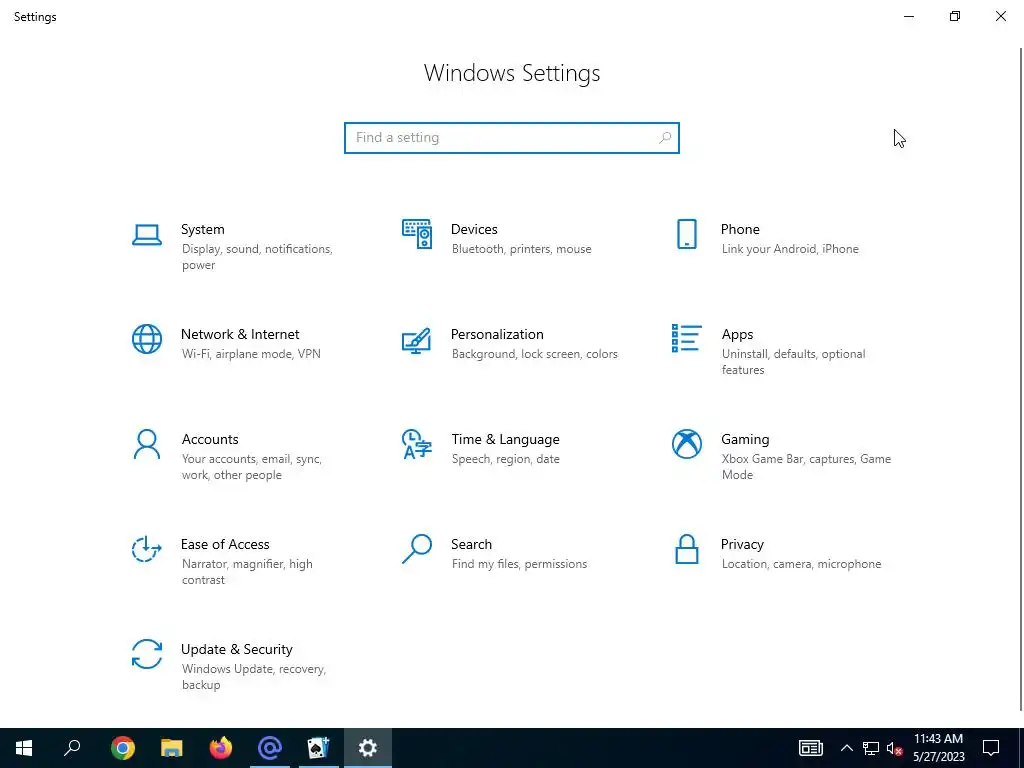
Task: Open News and interests taskbar icon
Action: 810,748
